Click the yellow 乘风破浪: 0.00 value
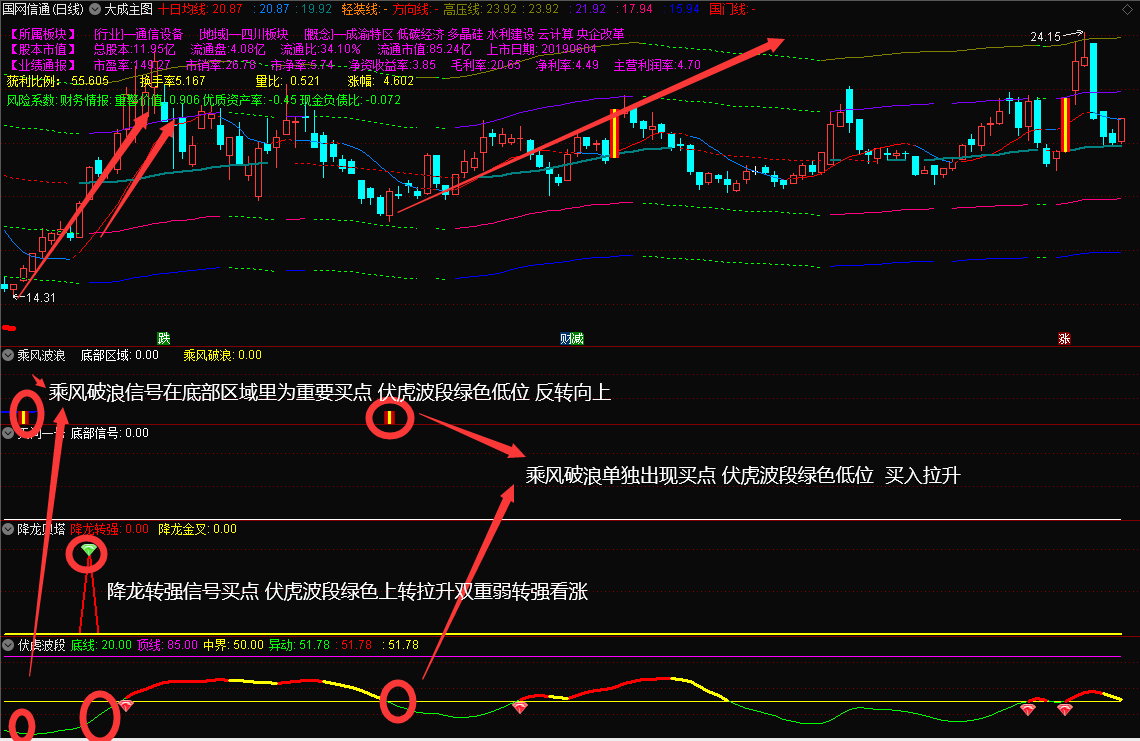This screenshot has width=1140, height=741. click(222, 355)
